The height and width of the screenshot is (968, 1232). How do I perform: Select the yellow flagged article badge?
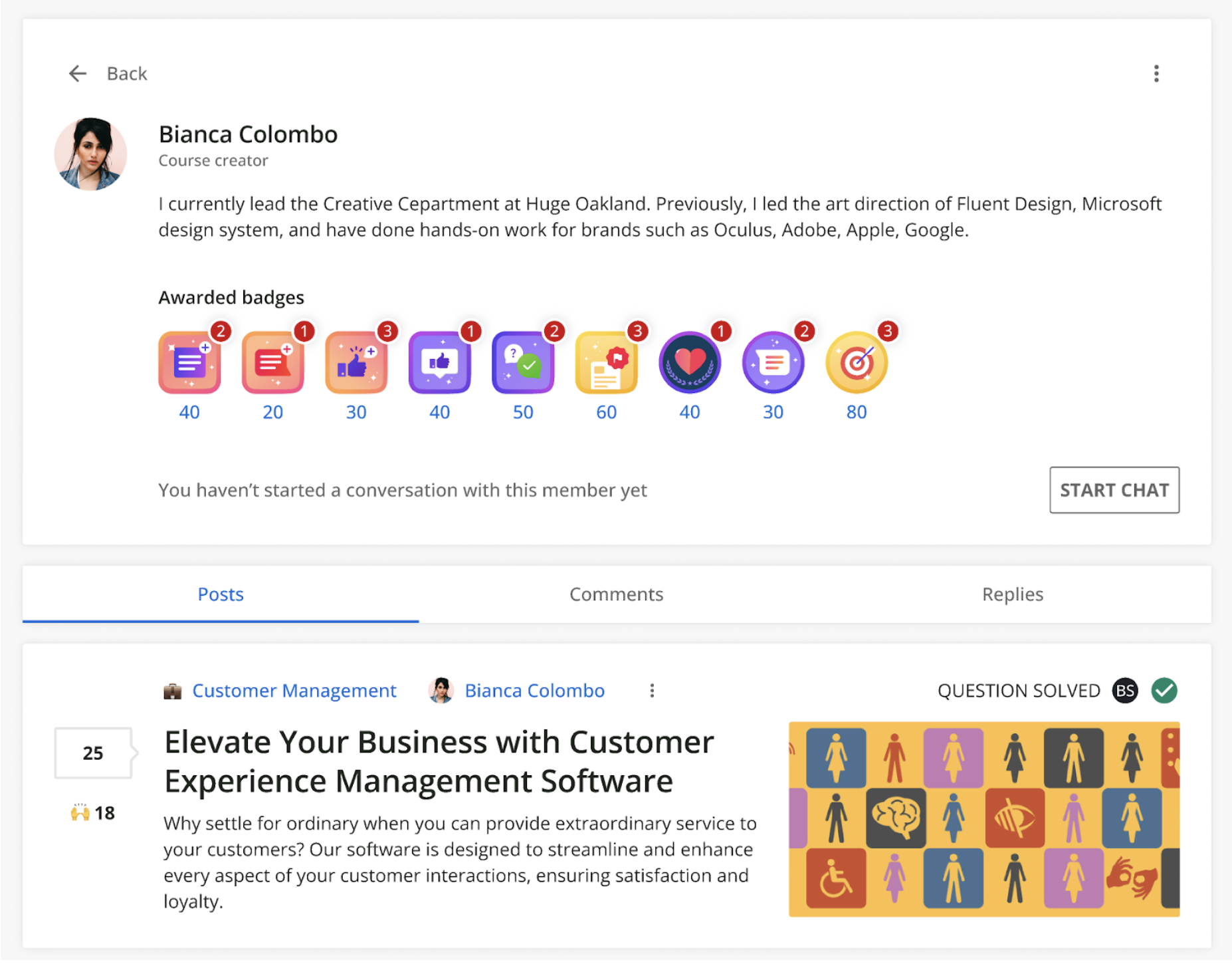pos(606,363)
